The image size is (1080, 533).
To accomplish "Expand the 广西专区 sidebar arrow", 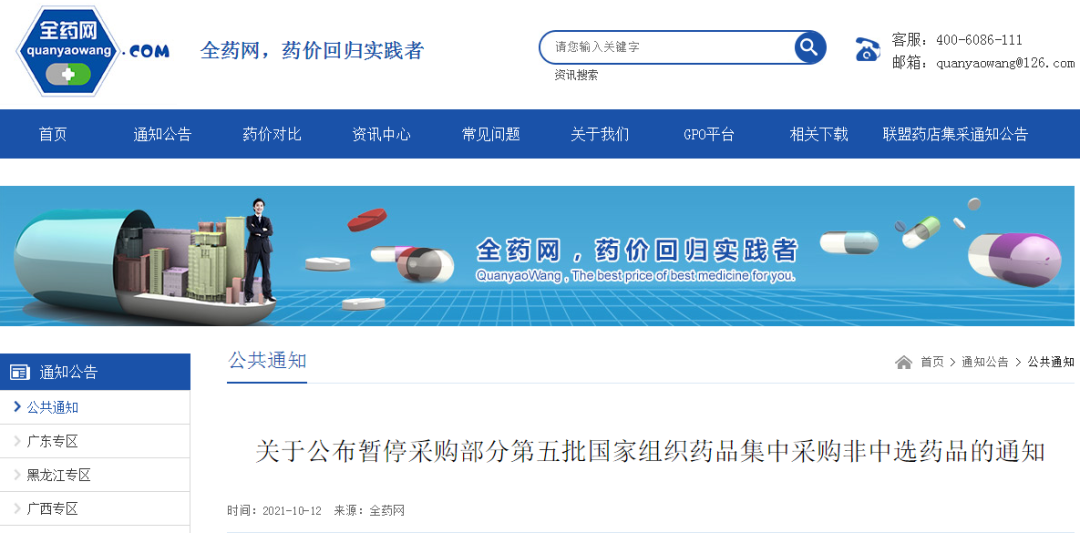I will pos(17,509).
